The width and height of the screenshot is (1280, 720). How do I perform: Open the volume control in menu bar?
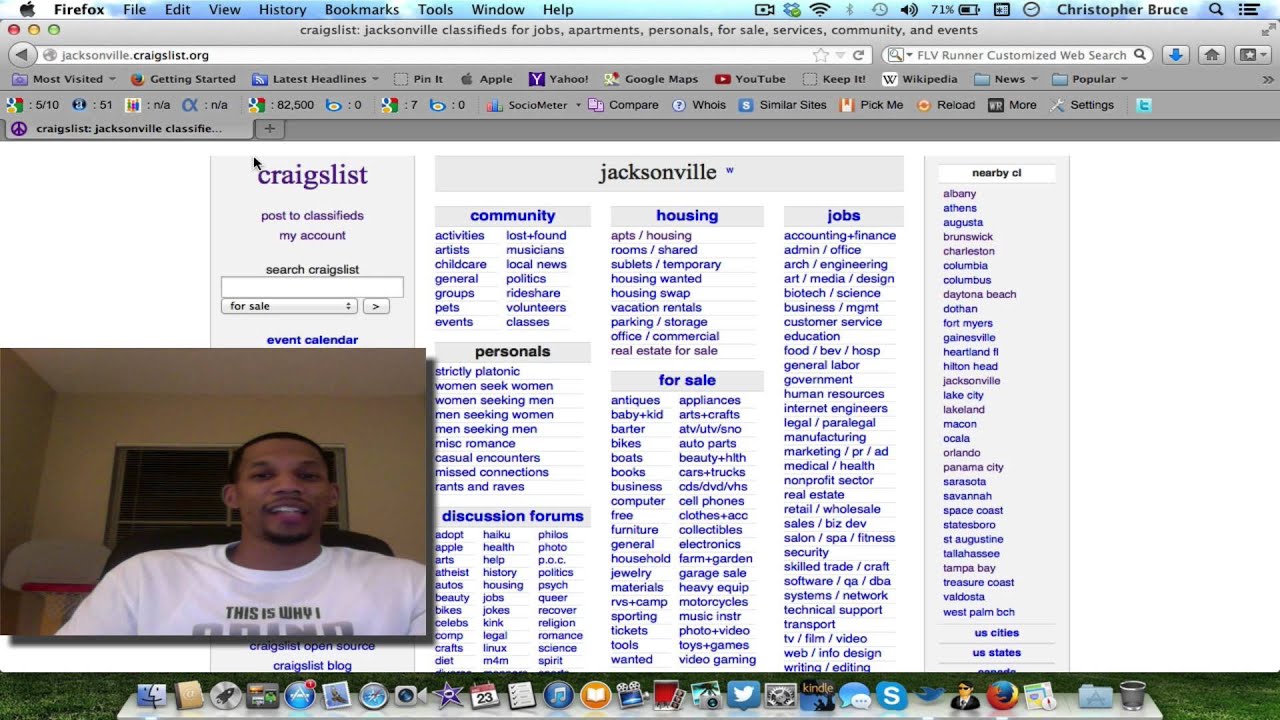(x=908, y=10)
